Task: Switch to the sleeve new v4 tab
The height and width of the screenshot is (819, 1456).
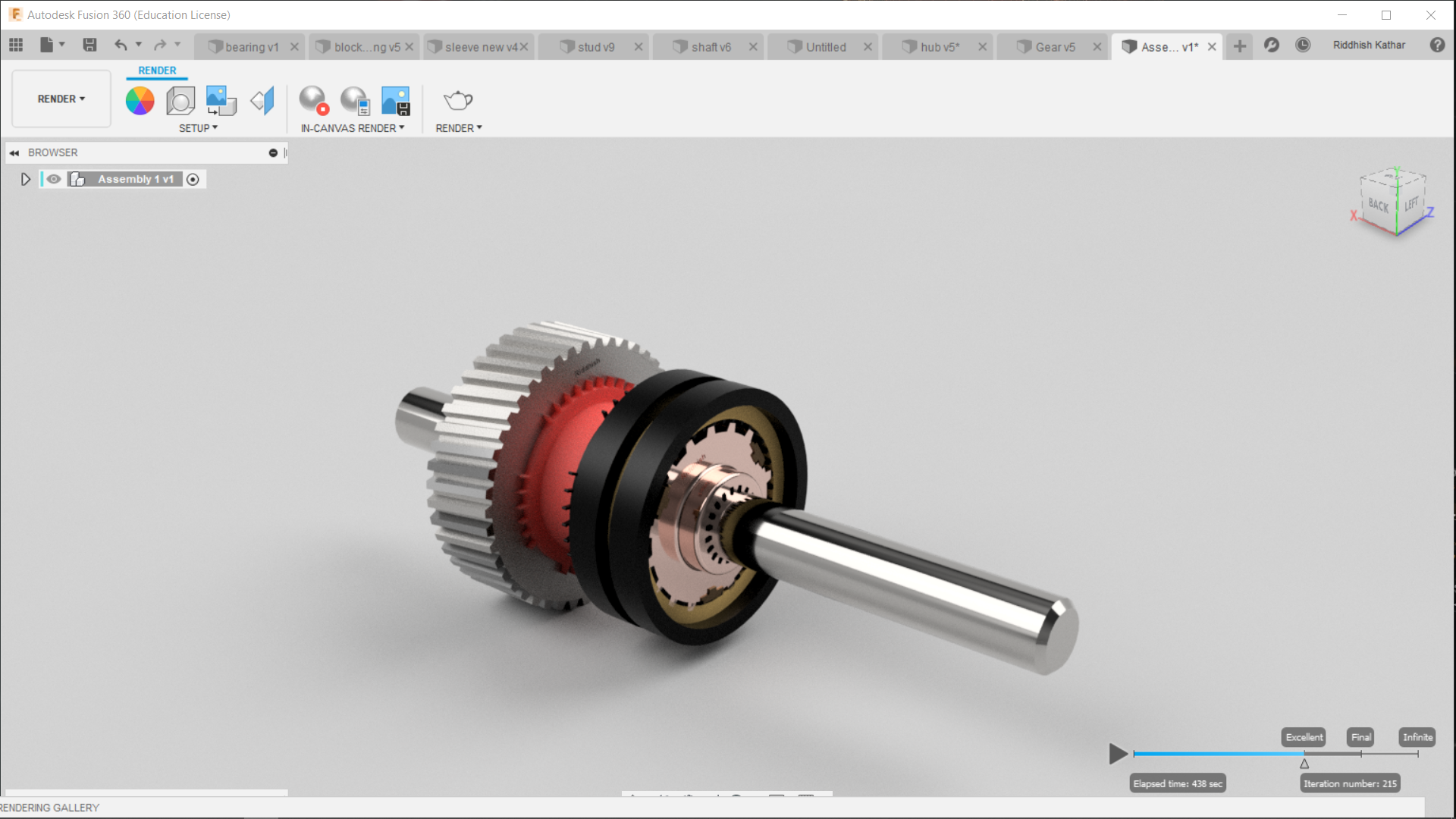Action: click(472, 47)
